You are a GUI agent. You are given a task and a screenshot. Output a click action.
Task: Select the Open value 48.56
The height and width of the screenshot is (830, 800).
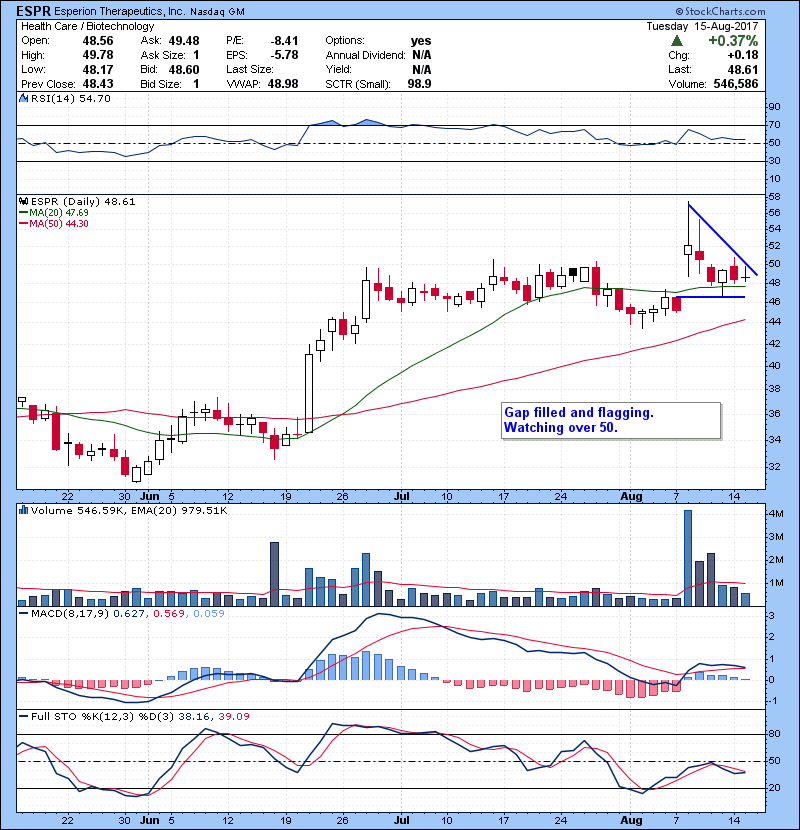click(x=98, y=41)
